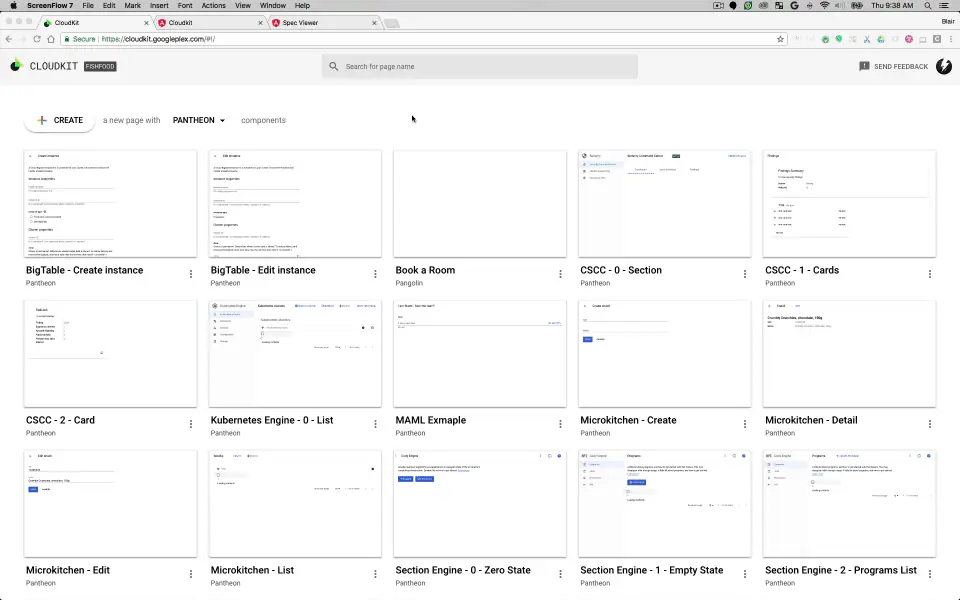Open the kebab menu for Microkitchen - List

[375, 574]
